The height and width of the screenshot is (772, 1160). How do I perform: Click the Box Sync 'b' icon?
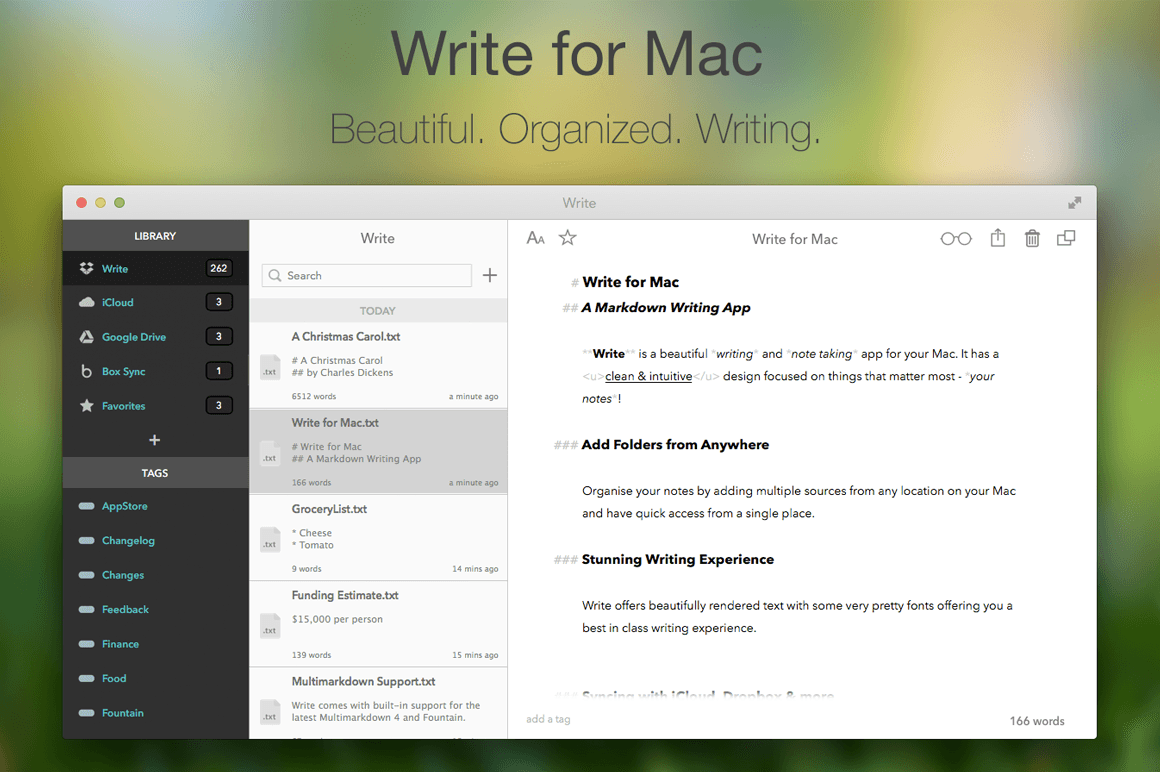click(87, 371)
